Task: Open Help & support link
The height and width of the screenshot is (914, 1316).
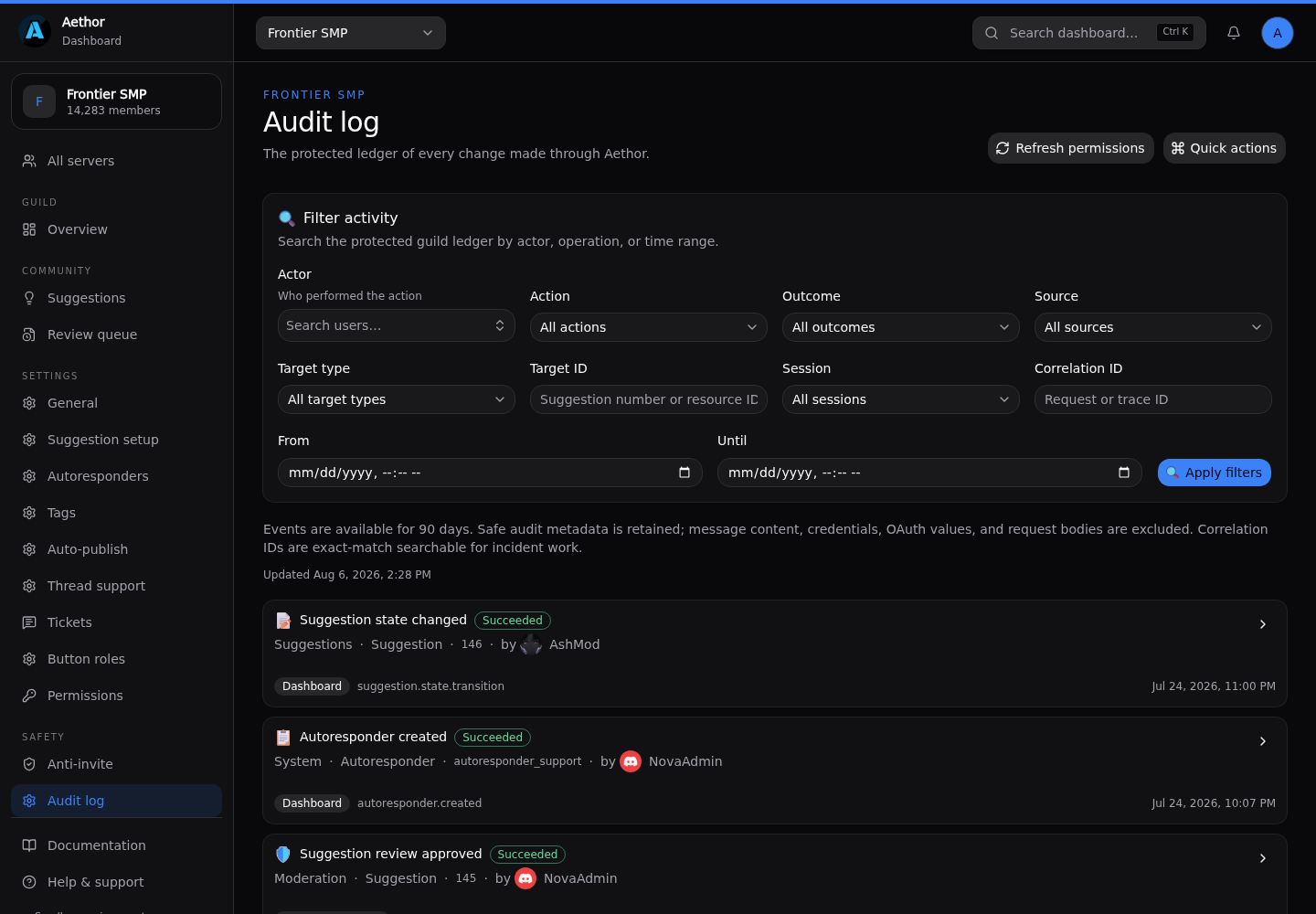Action: (x=116, y=882)
